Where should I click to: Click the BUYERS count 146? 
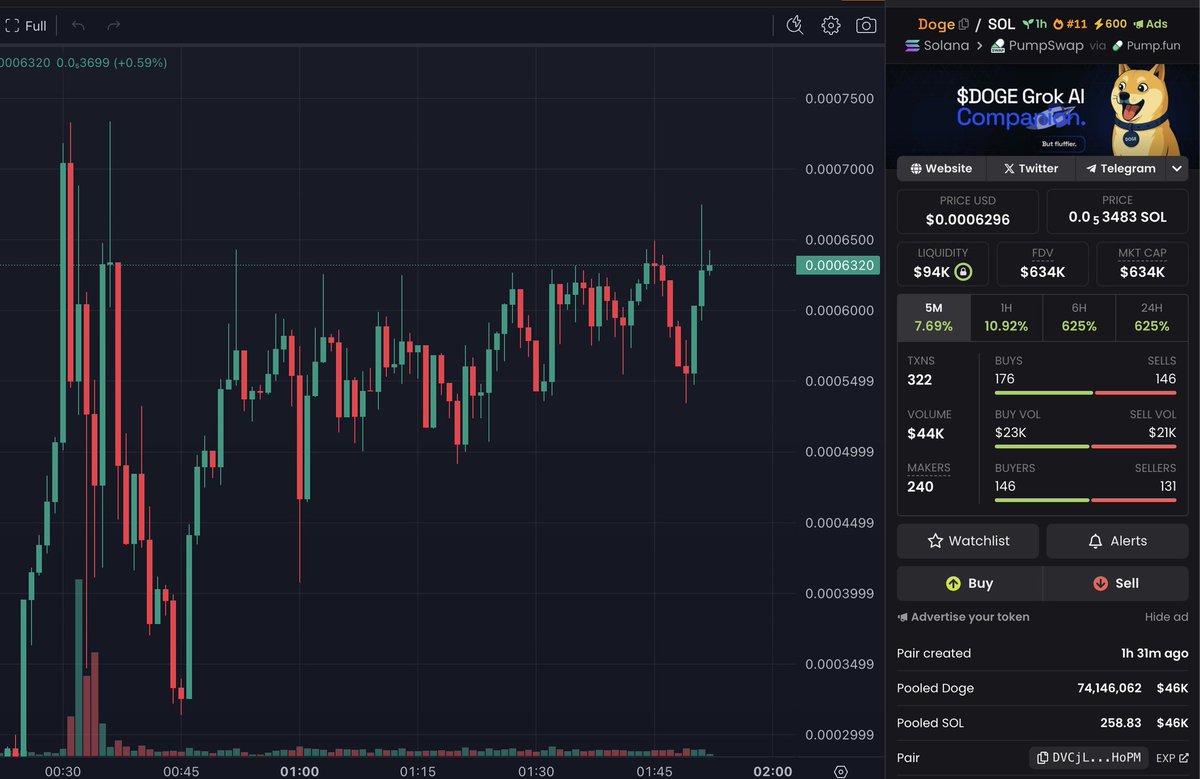pos(1005,486)
